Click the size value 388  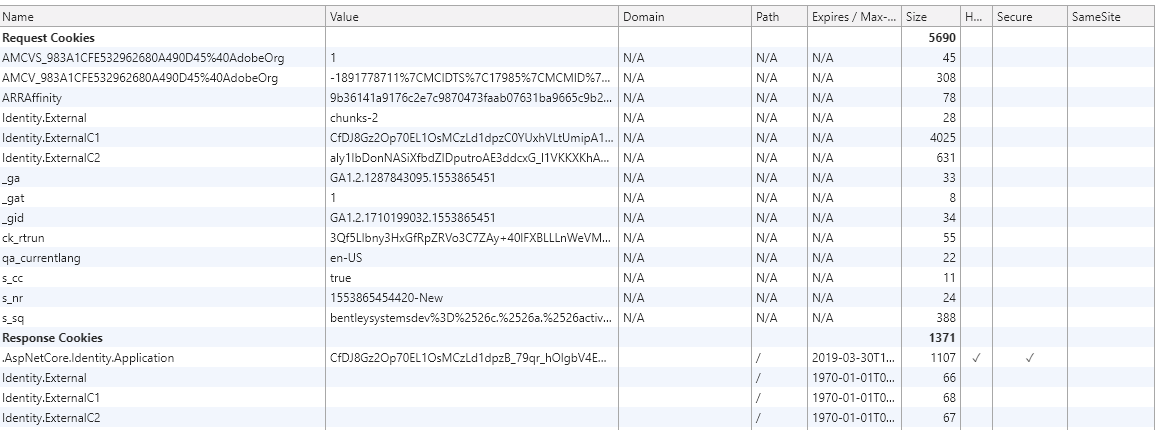click(x=946, y=317)
